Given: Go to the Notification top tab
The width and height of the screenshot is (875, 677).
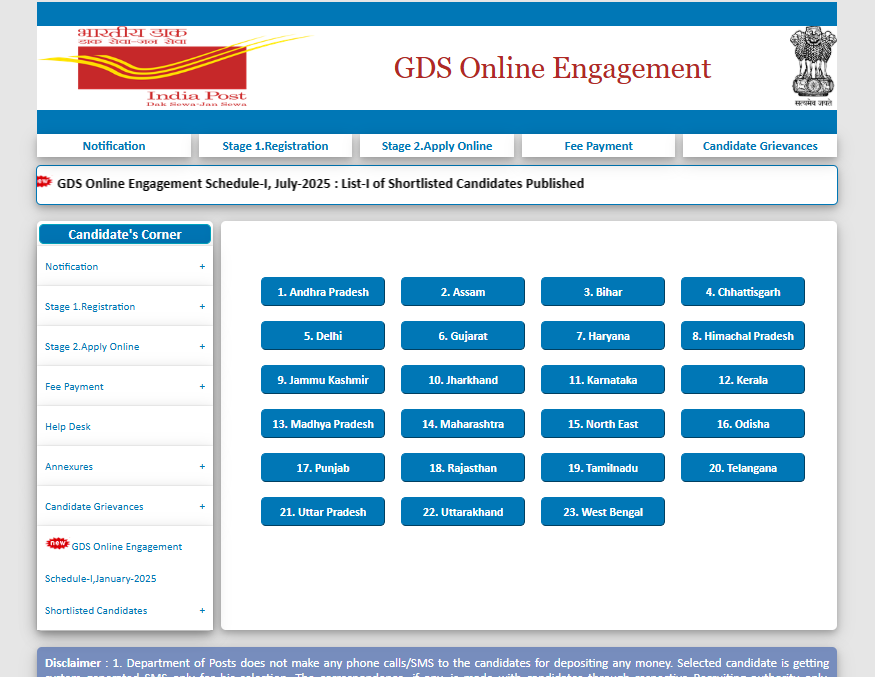Looking at the screenshot, I should (x=114, y=146).
